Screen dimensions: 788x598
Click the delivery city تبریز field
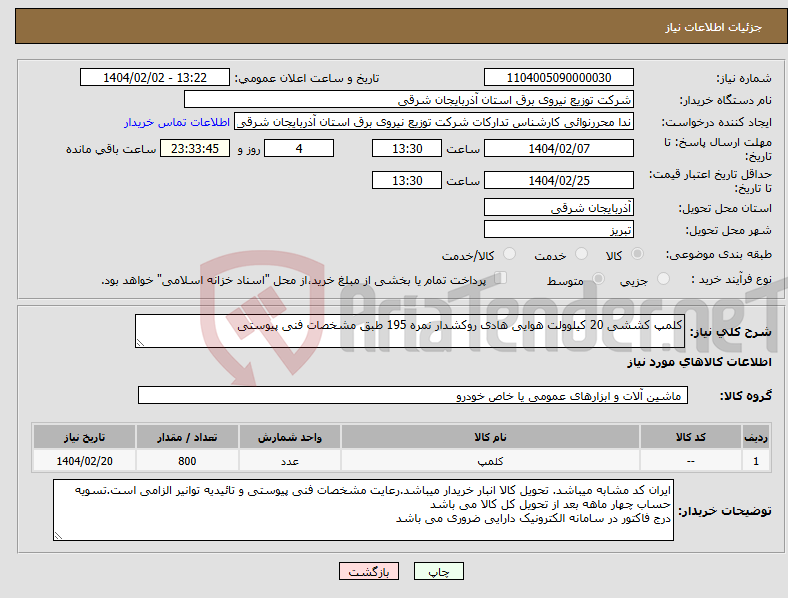[558, 229]
